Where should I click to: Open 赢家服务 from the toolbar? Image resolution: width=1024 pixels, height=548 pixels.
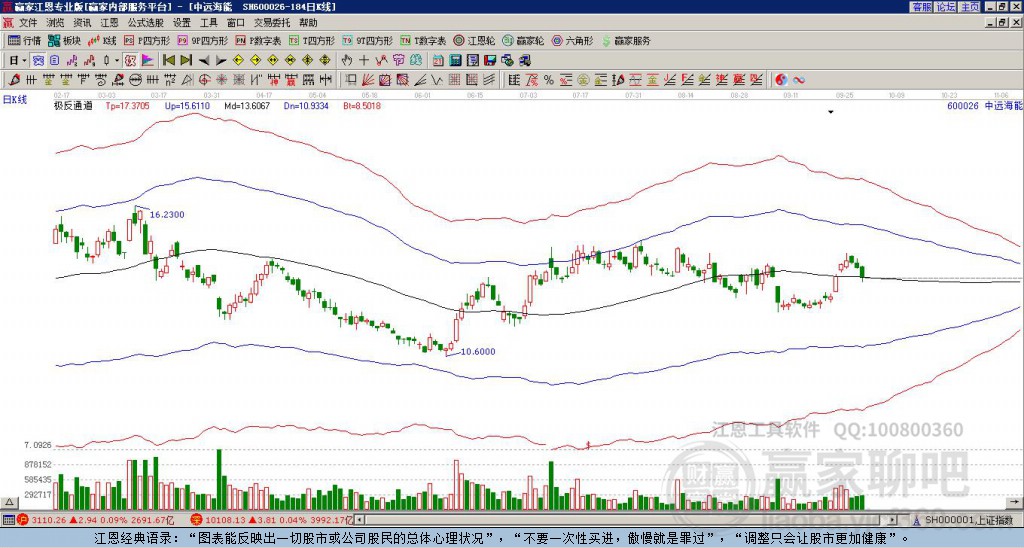click(626, 40)
